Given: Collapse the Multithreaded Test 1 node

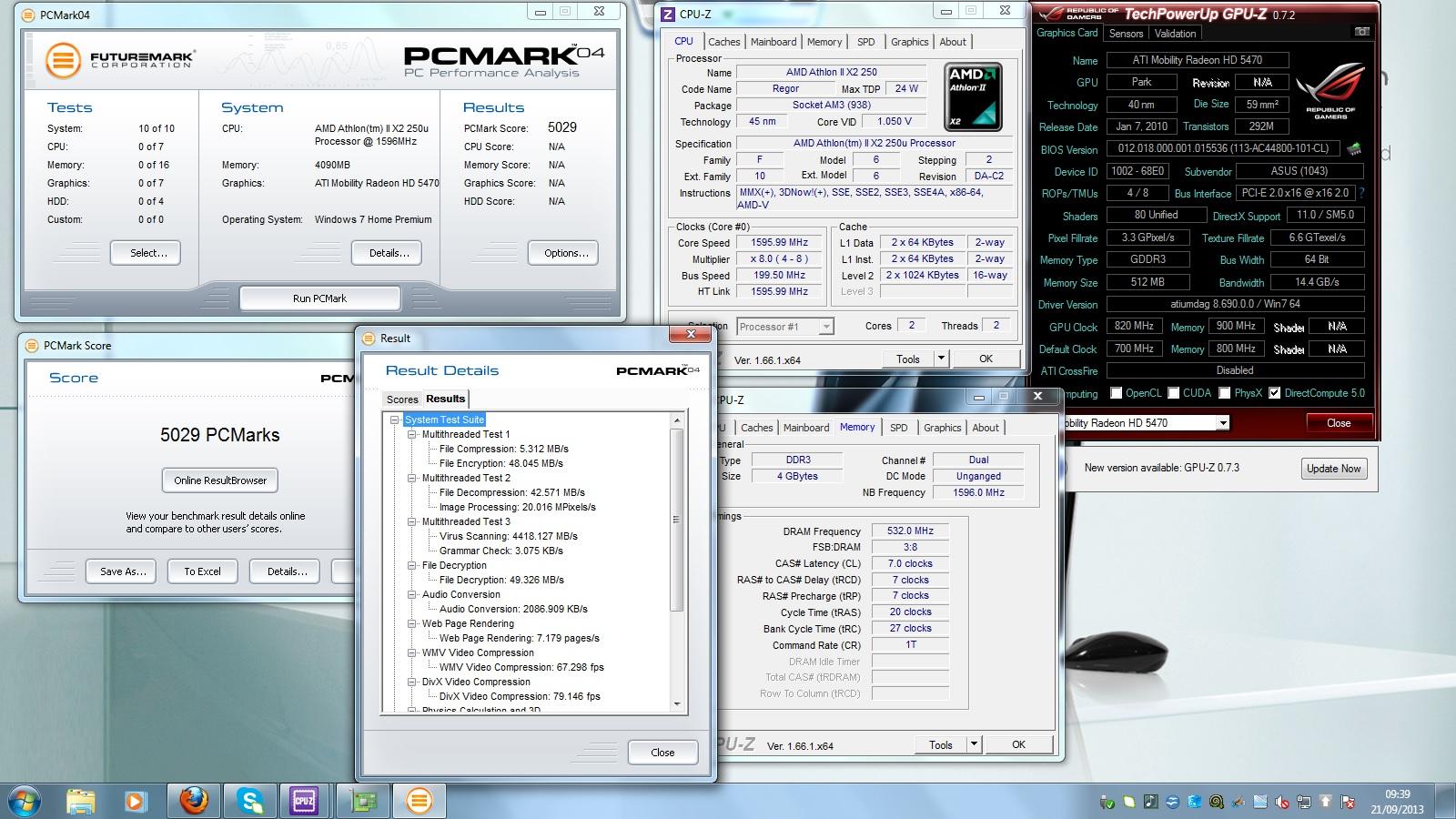Looking at the screenshot, I should pyautogui.click(x=412, y=434).
